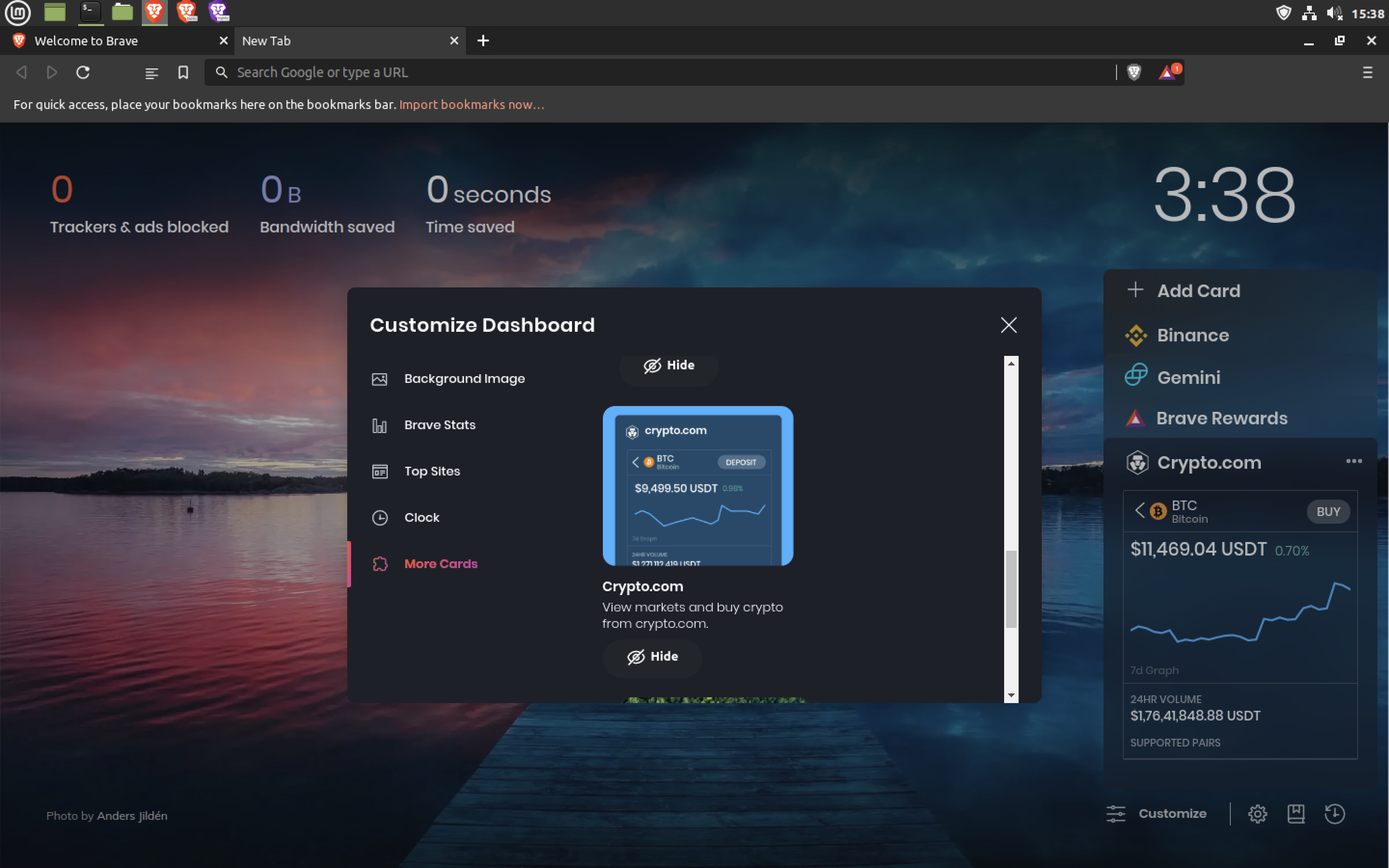The image size is (1389, 868).
Task: Click the Brave Shields lion icon
Action: coord(1133,72)
